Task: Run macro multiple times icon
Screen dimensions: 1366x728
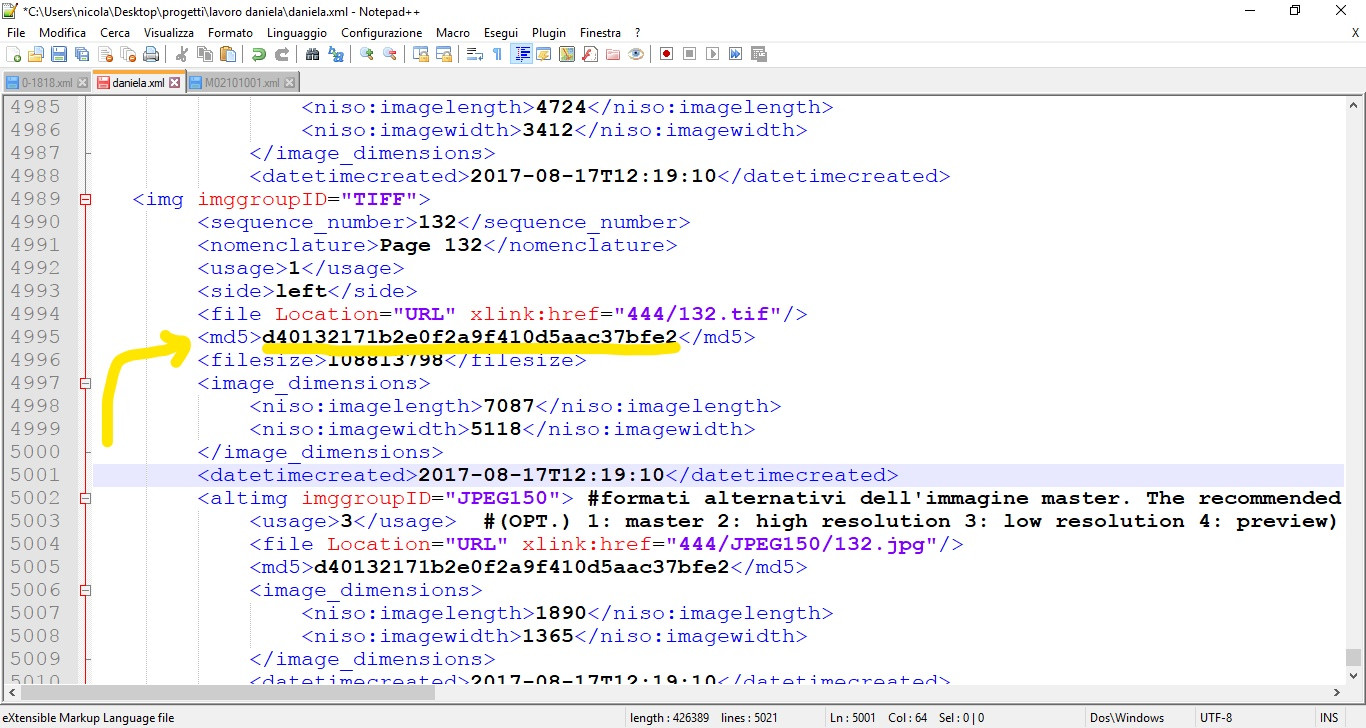Action: 736,54
